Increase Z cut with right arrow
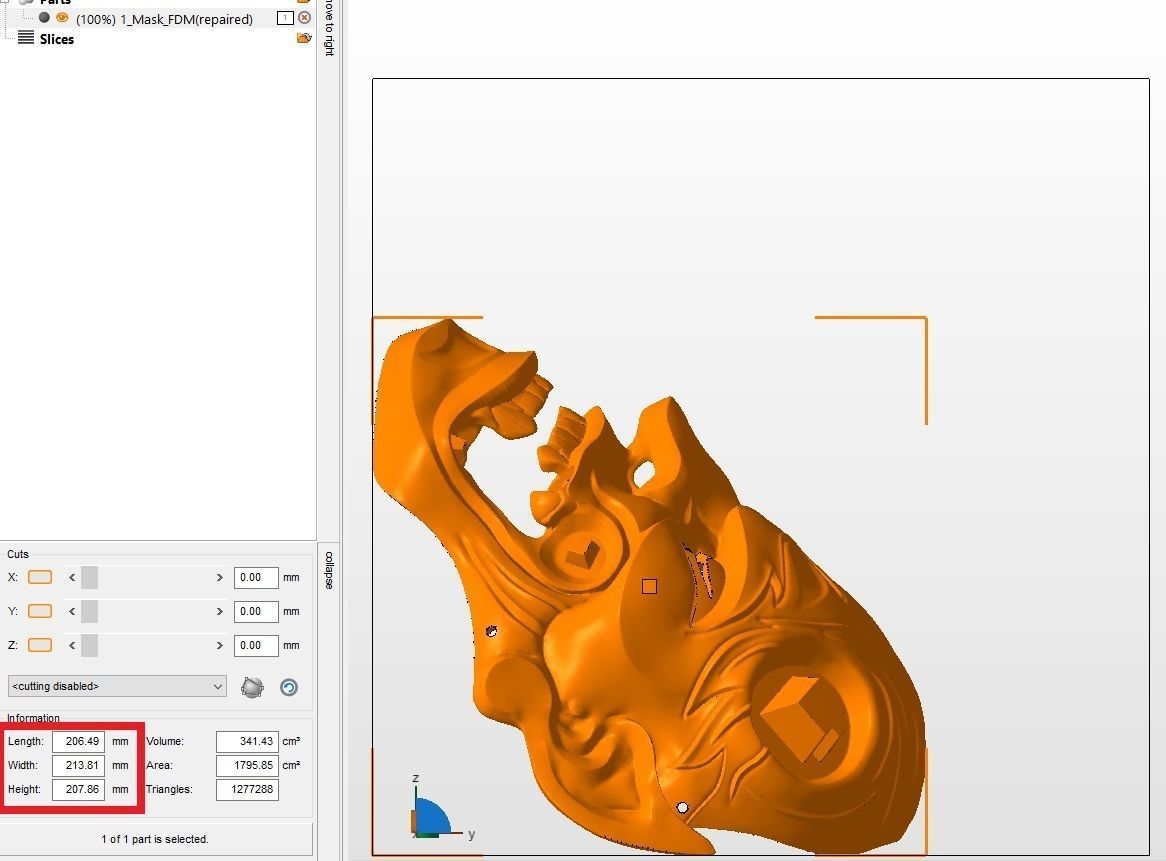 (x=219, y=645)
